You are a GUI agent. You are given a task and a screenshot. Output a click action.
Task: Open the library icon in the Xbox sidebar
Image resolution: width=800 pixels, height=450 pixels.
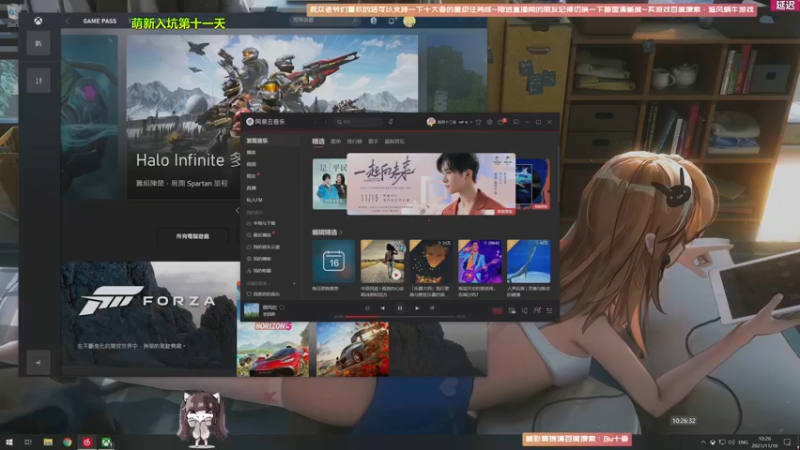pos(38,44)
